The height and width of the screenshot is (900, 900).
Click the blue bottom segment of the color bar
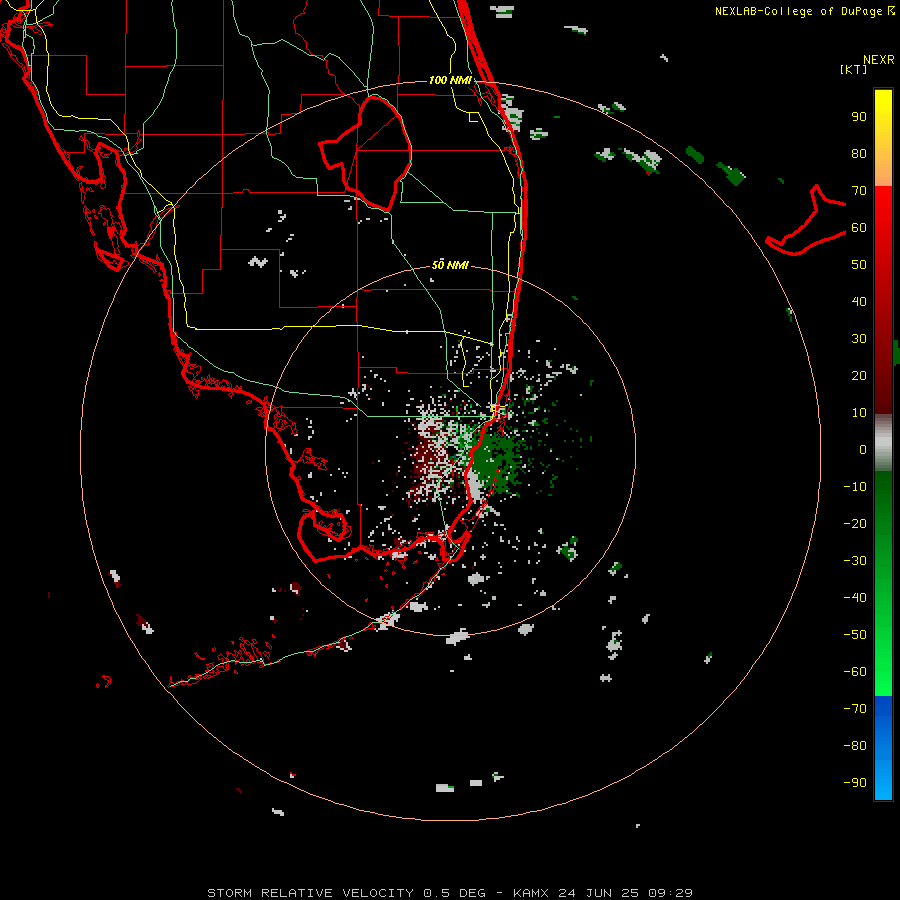point(883,748)
